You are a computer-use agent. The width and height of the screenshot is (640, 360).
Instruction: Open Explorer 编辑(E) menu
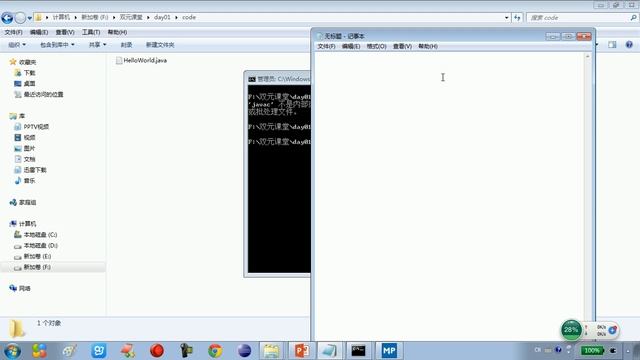coord(39,32)
